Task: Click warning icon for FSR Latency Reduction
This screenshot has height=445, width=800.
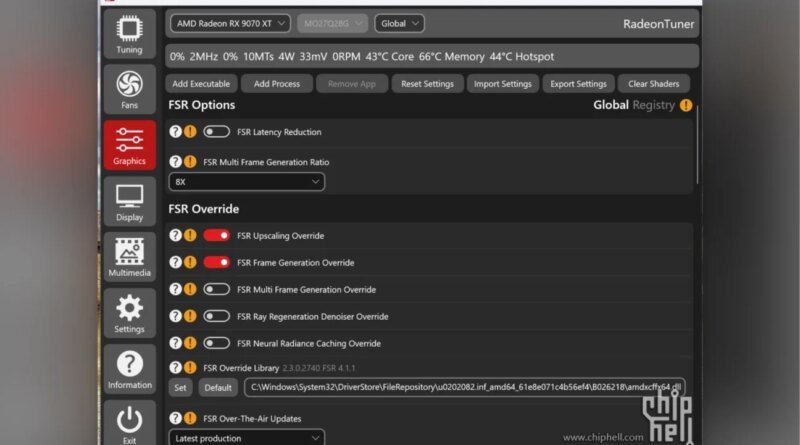Action: (x=190, y=132)
